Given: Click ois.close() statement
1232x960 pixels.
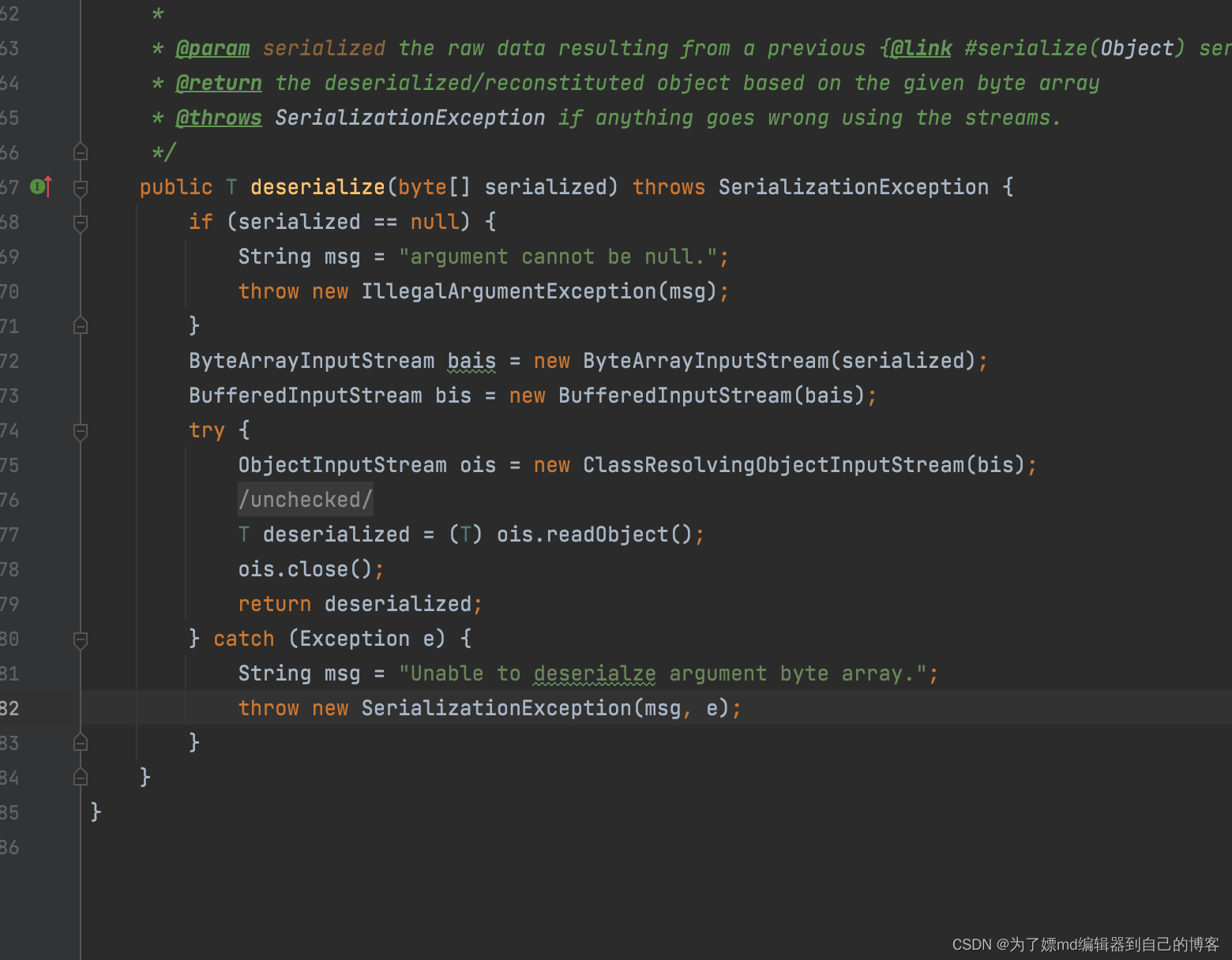Looking at the screenshot, I should click(311, 569).
